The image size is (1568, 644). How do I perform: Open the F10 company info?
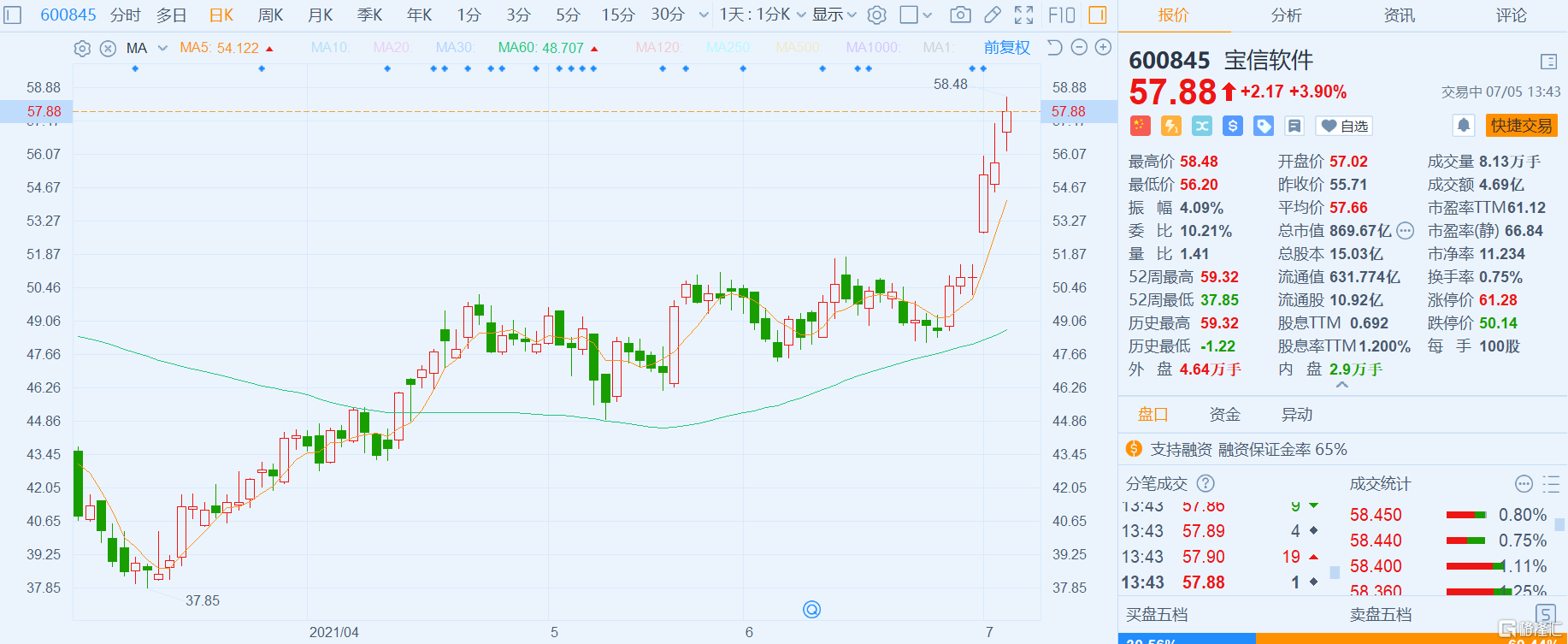coord(1061,15)
